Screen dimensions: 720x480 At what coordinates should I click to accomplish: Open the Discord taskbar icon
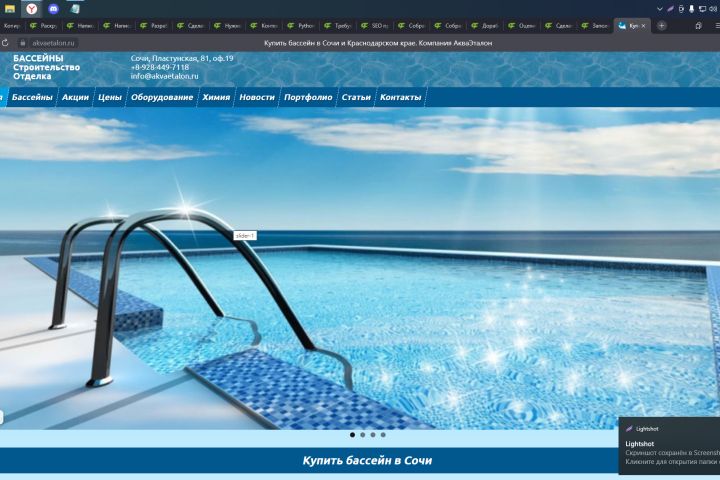(53, 8)
